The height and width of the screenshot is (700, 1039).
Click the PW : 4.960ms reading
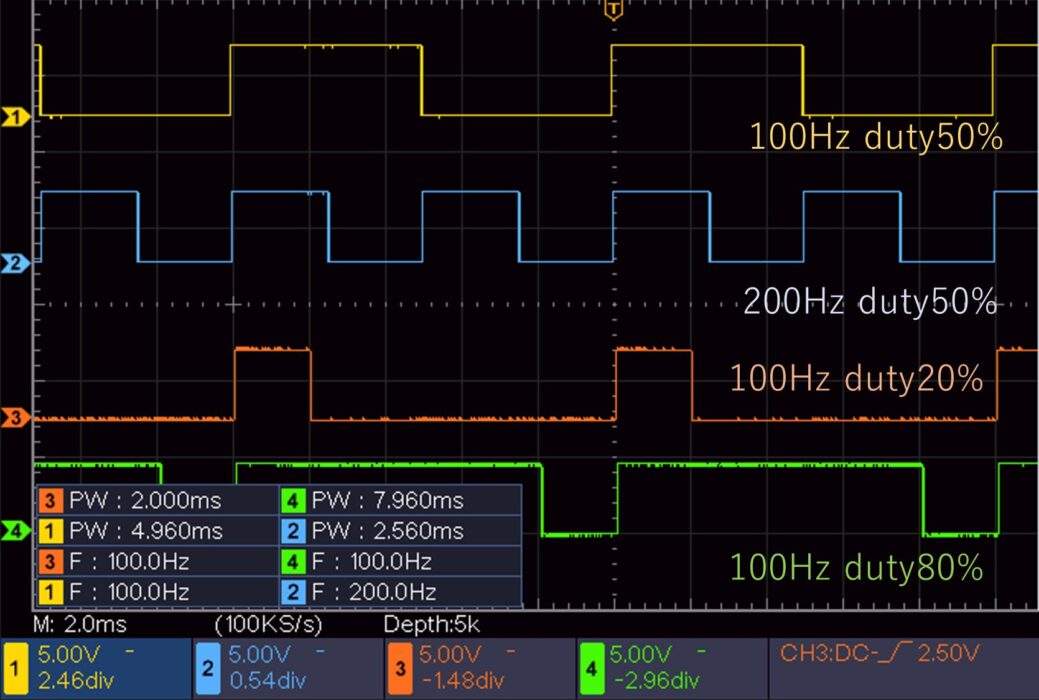click(146, 531)
